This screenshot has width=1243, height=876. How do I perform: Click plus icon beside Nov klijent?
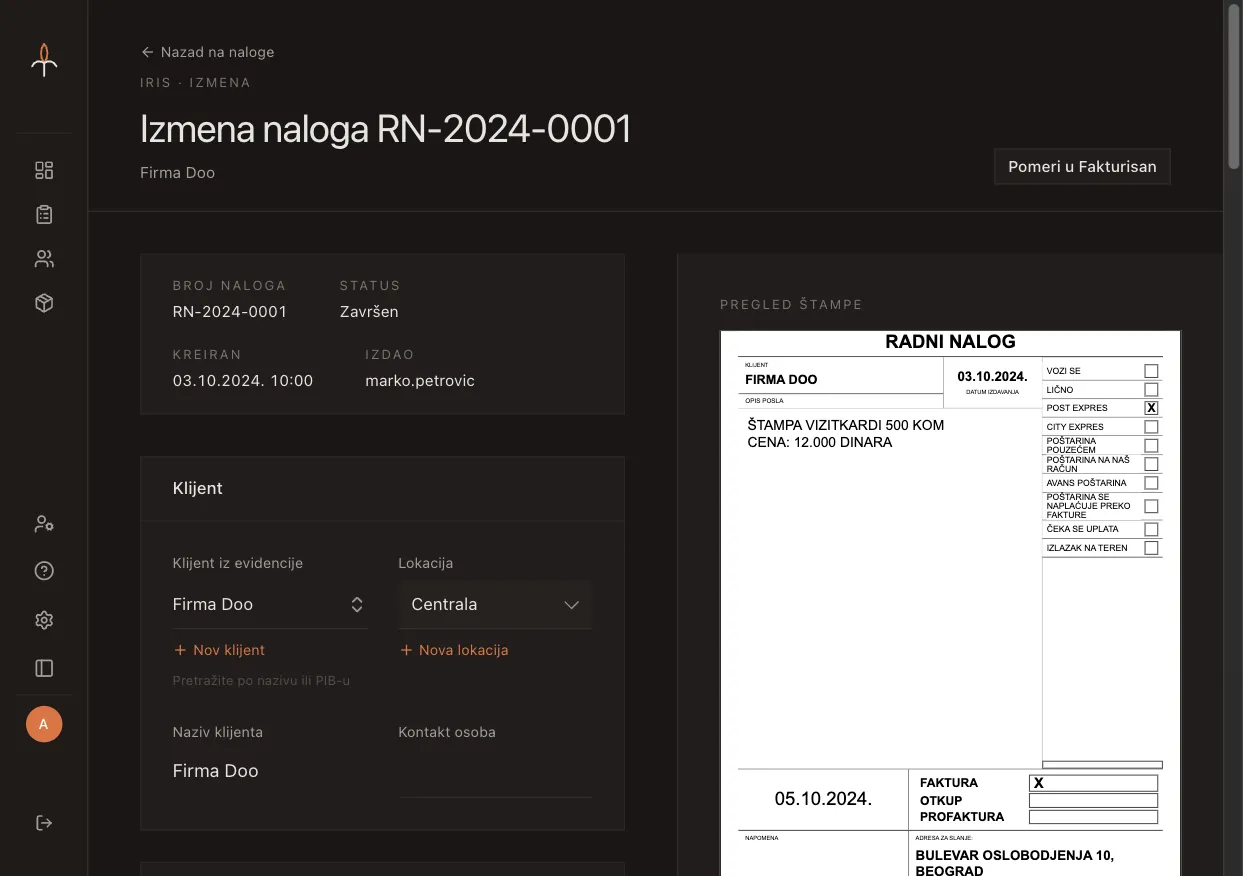pyautogui.click(x=180, y=650)
